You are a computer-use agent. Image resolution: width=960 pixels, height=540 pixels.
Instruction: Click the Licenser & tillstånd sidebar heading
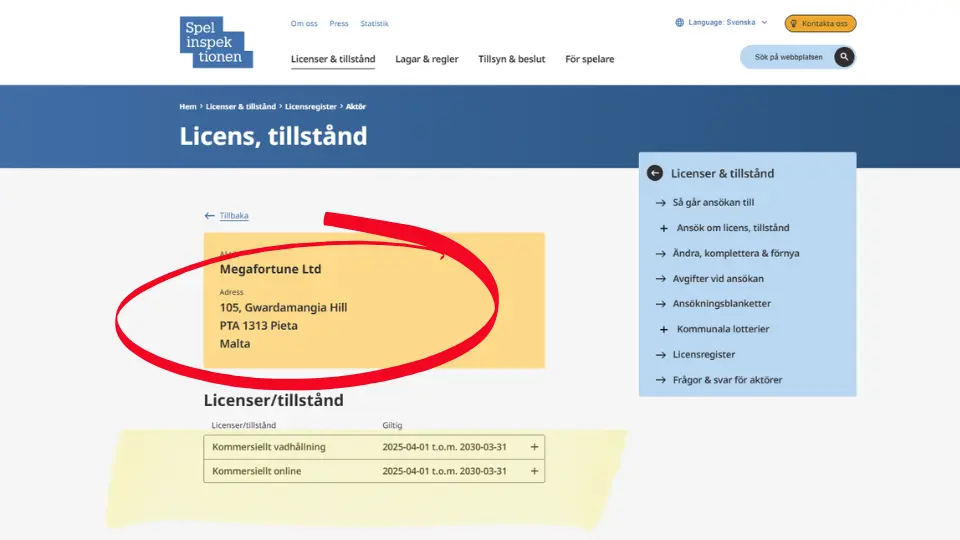click(722, 173)
